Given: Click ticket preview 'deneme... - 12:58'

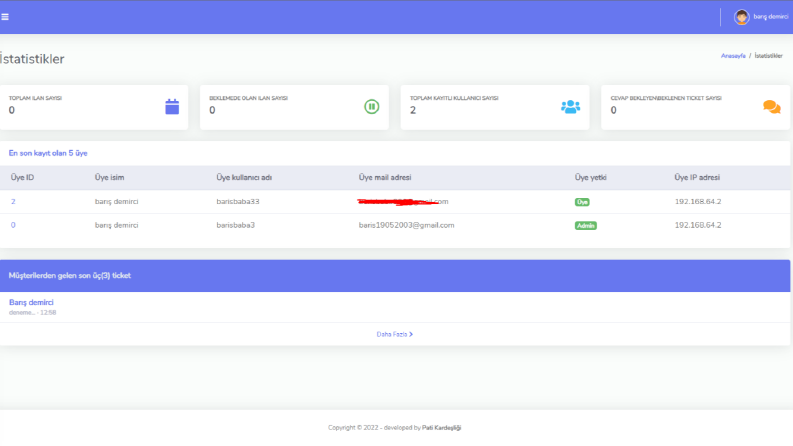Looking at the screenshot, I should (x=32, y=313).
